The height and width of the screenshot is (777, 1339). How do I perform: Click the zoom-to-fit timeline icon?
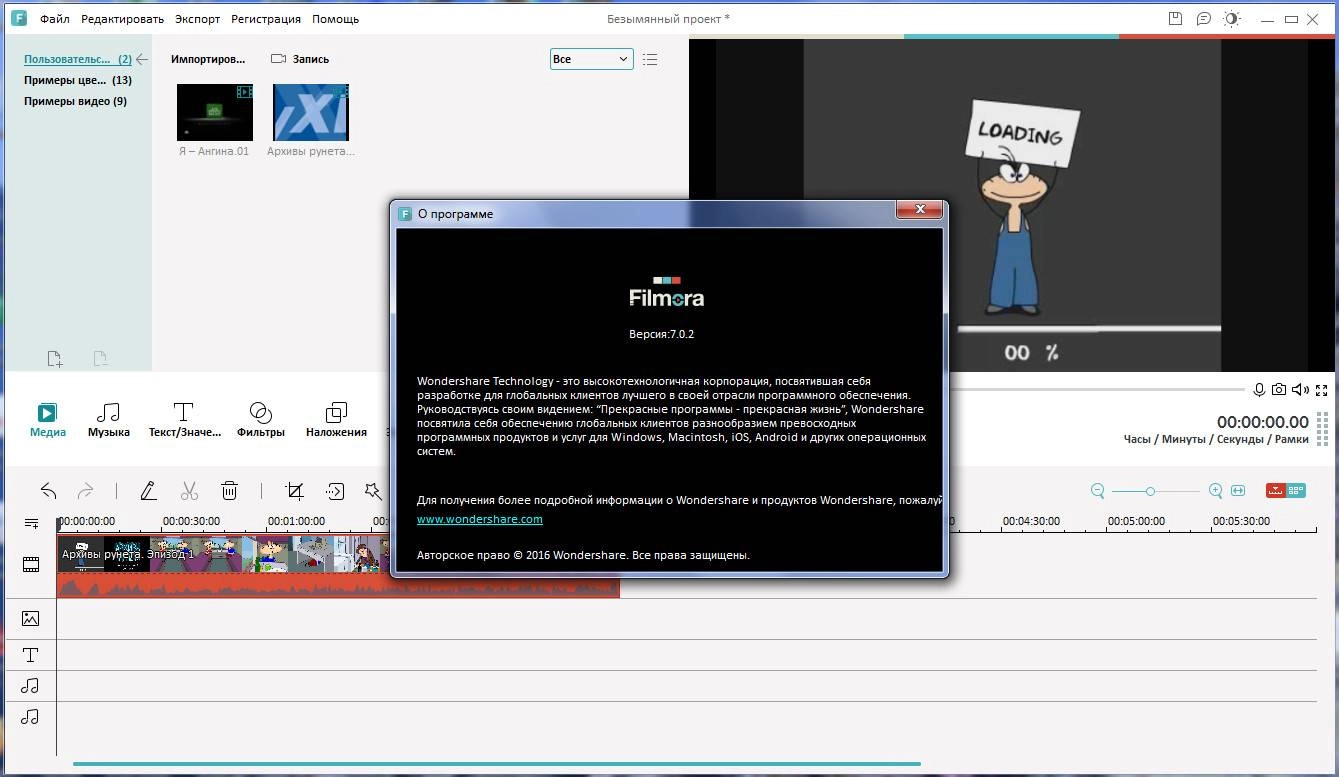click(1238, 491)
